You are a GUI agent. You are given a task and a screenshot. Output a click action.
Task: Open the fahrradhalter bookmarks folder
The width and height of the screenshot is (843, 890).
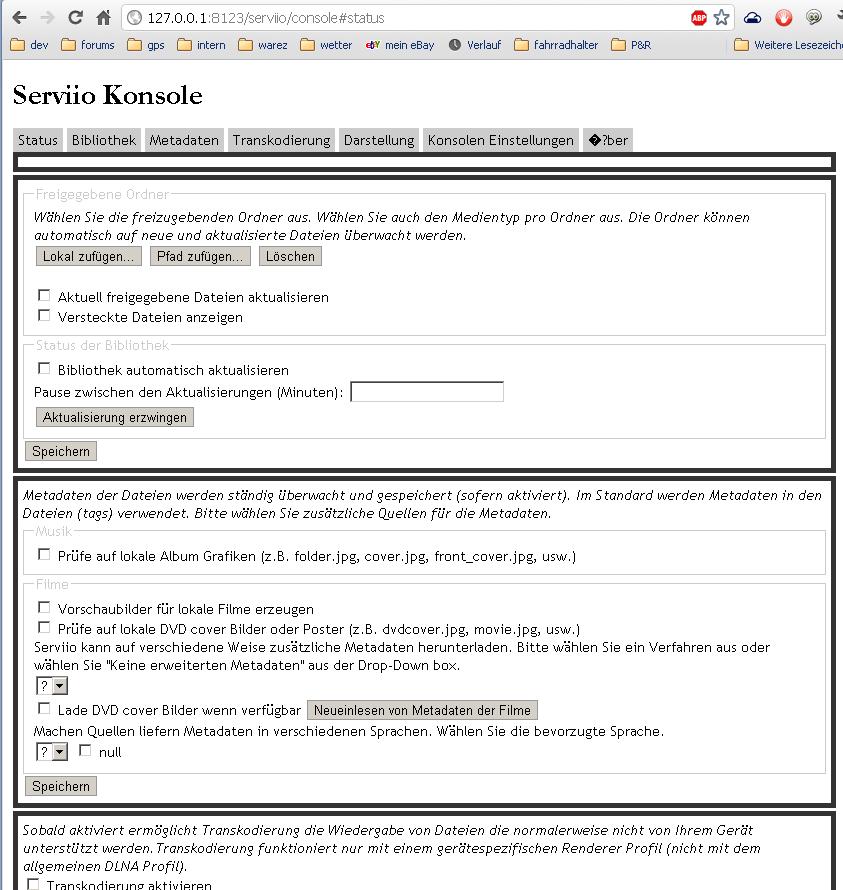tap(556, 45)
